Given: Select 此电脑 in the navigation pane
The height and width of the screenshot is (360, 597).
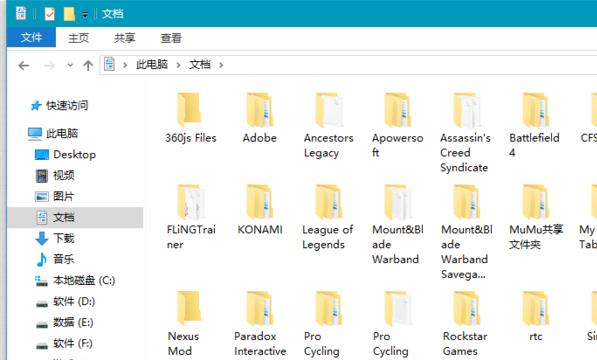Looking at the screenshot, I should tap(53, 134).
